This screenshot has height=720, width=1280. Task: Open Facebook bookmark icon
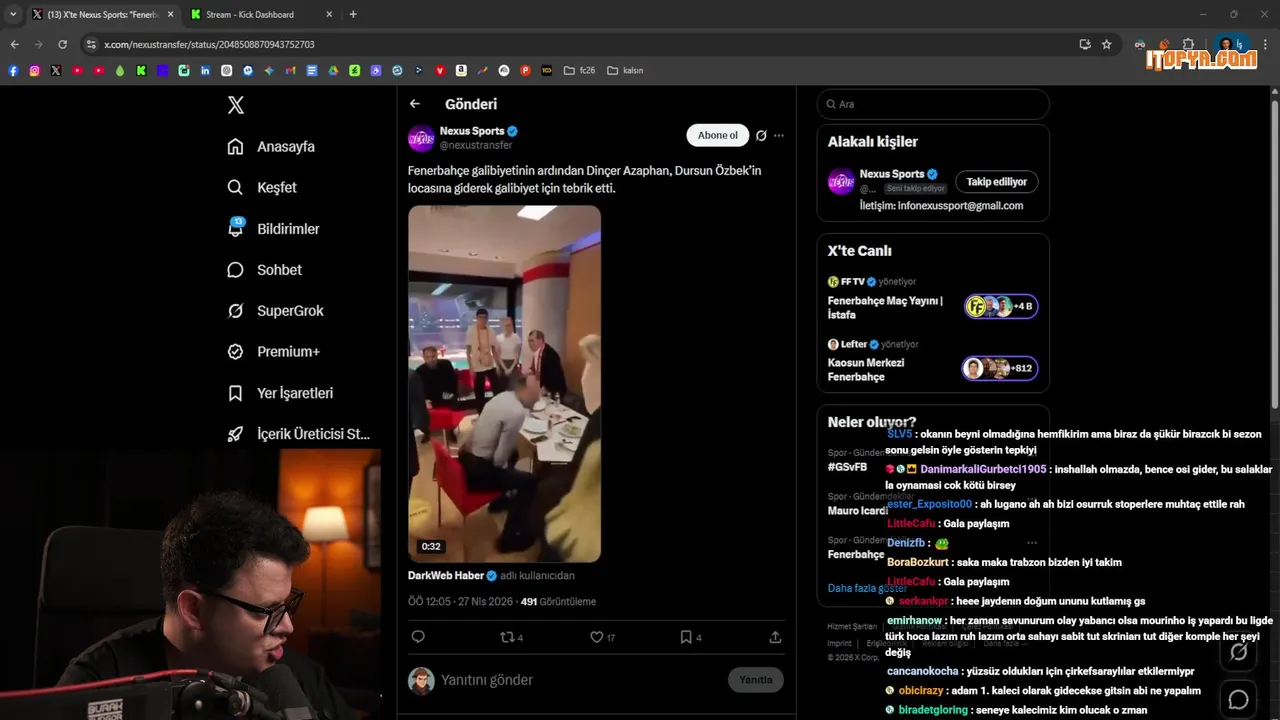pos(13,70)
